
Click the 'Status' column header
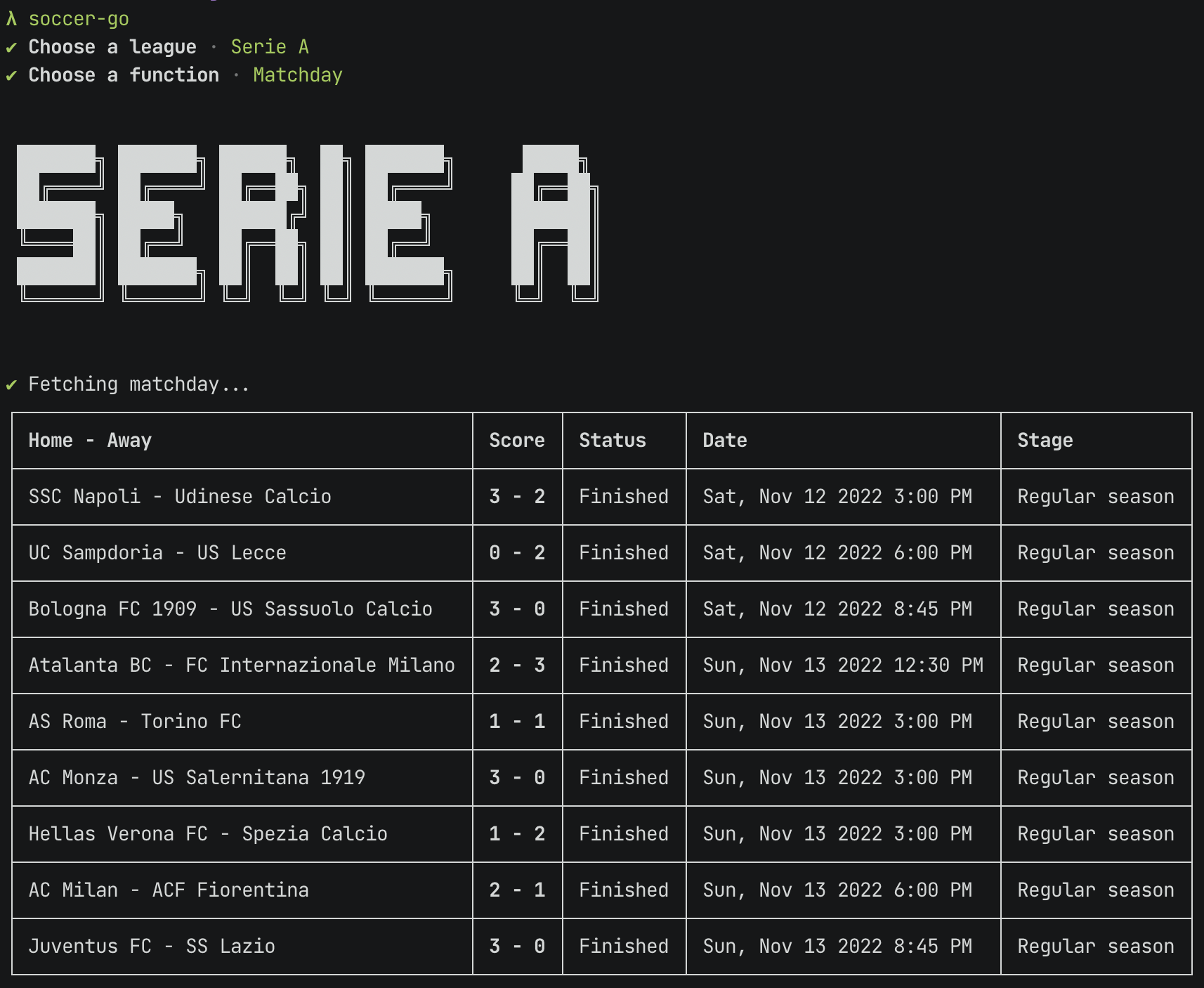pyautogui.click(x=613, y=441)
